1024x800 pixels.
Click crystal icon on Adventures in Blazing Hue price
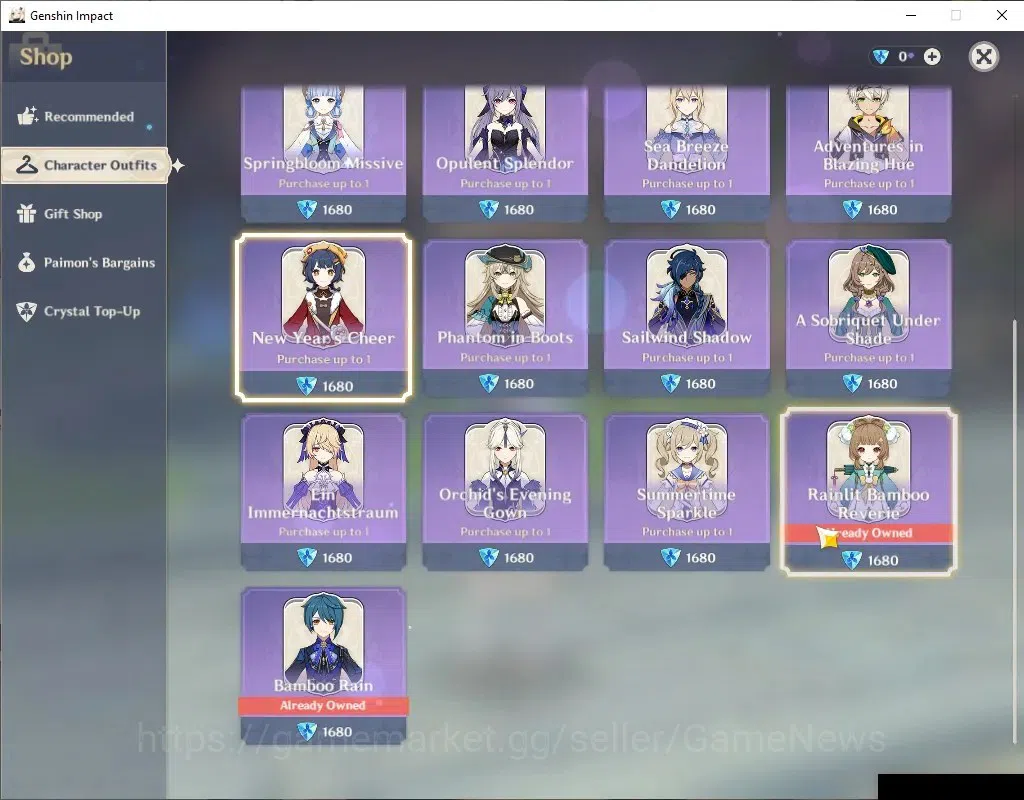point(852,210)
